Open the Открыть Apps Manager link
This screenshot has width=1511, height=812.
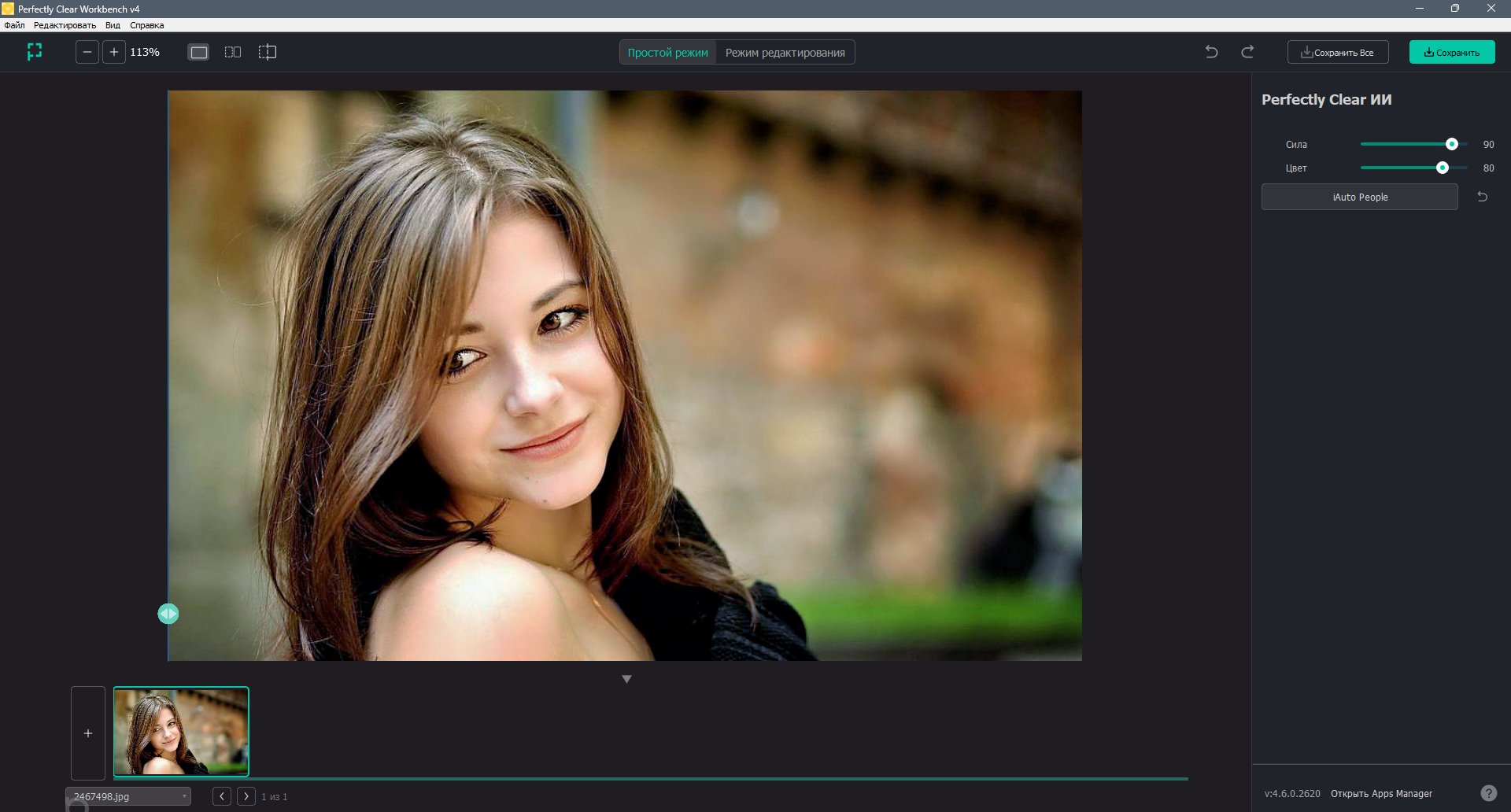tap(1381, 793)
